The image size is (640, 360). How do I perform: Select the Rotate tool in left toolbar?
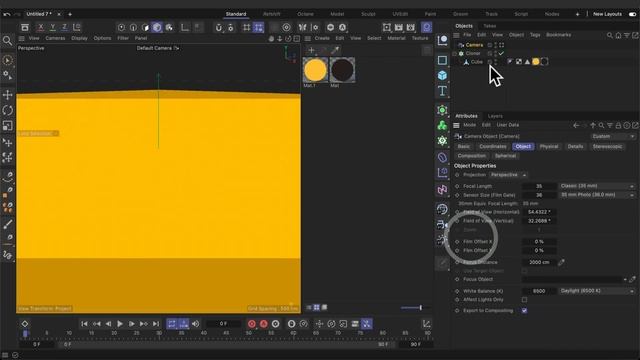click(7, 110)
